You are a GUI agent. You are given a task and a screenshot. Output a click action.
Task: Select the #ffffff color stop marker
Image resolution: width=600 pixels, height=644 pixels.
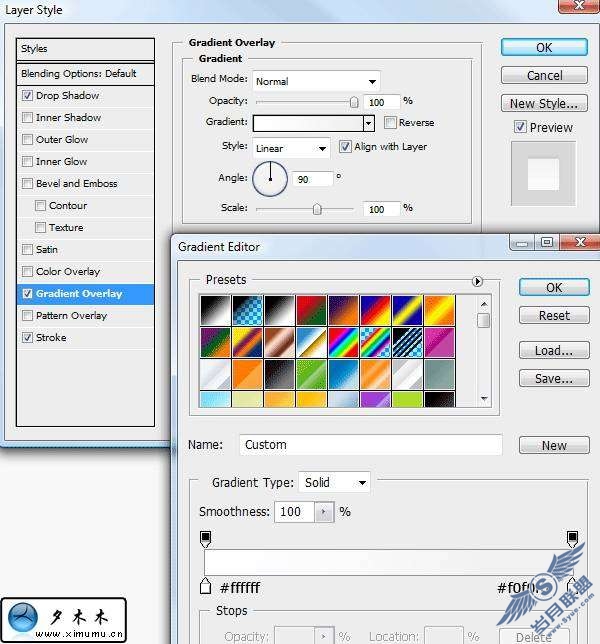point(205,586)
